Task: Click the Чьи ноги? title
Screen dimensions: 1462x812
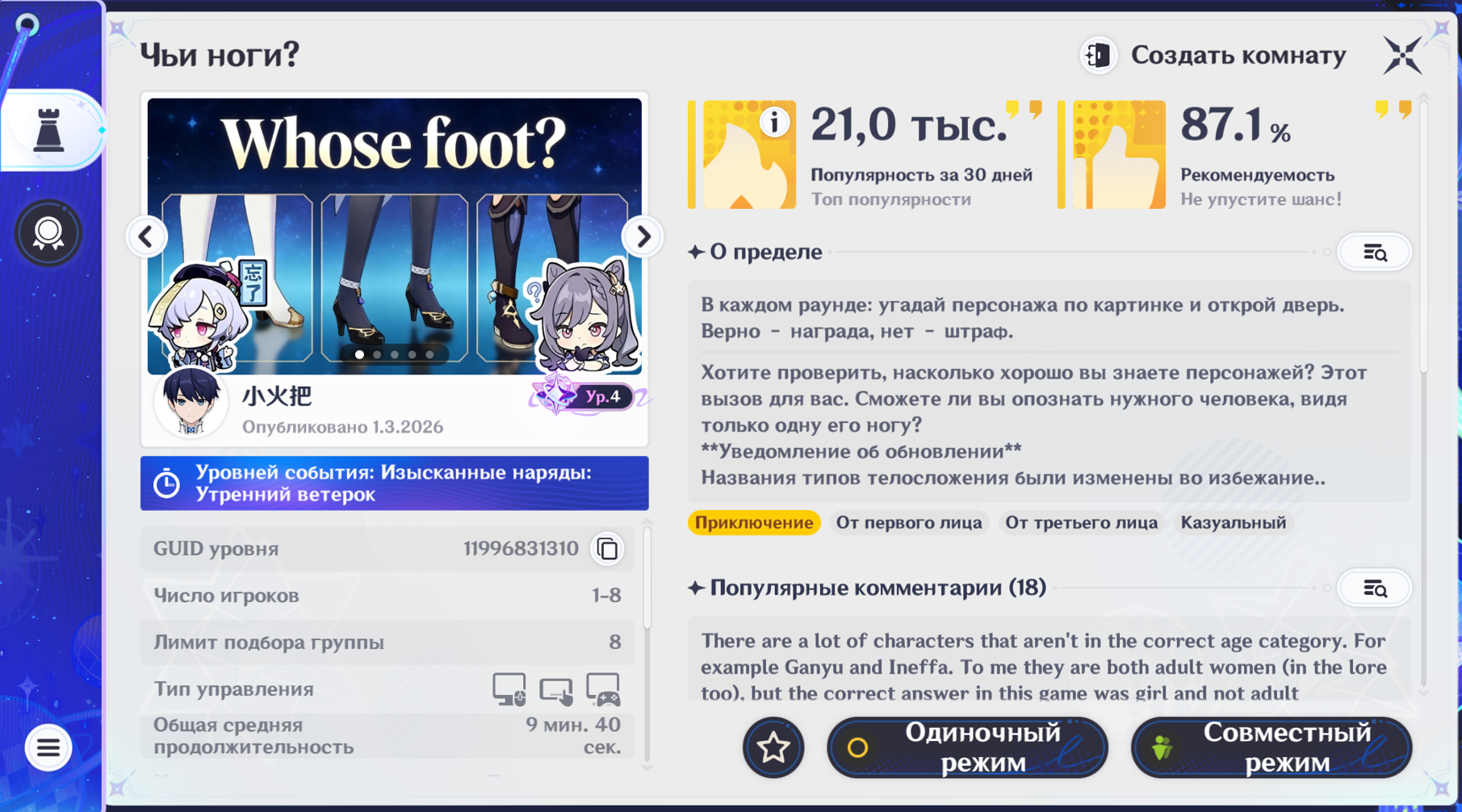Action: tap(220, 55)
